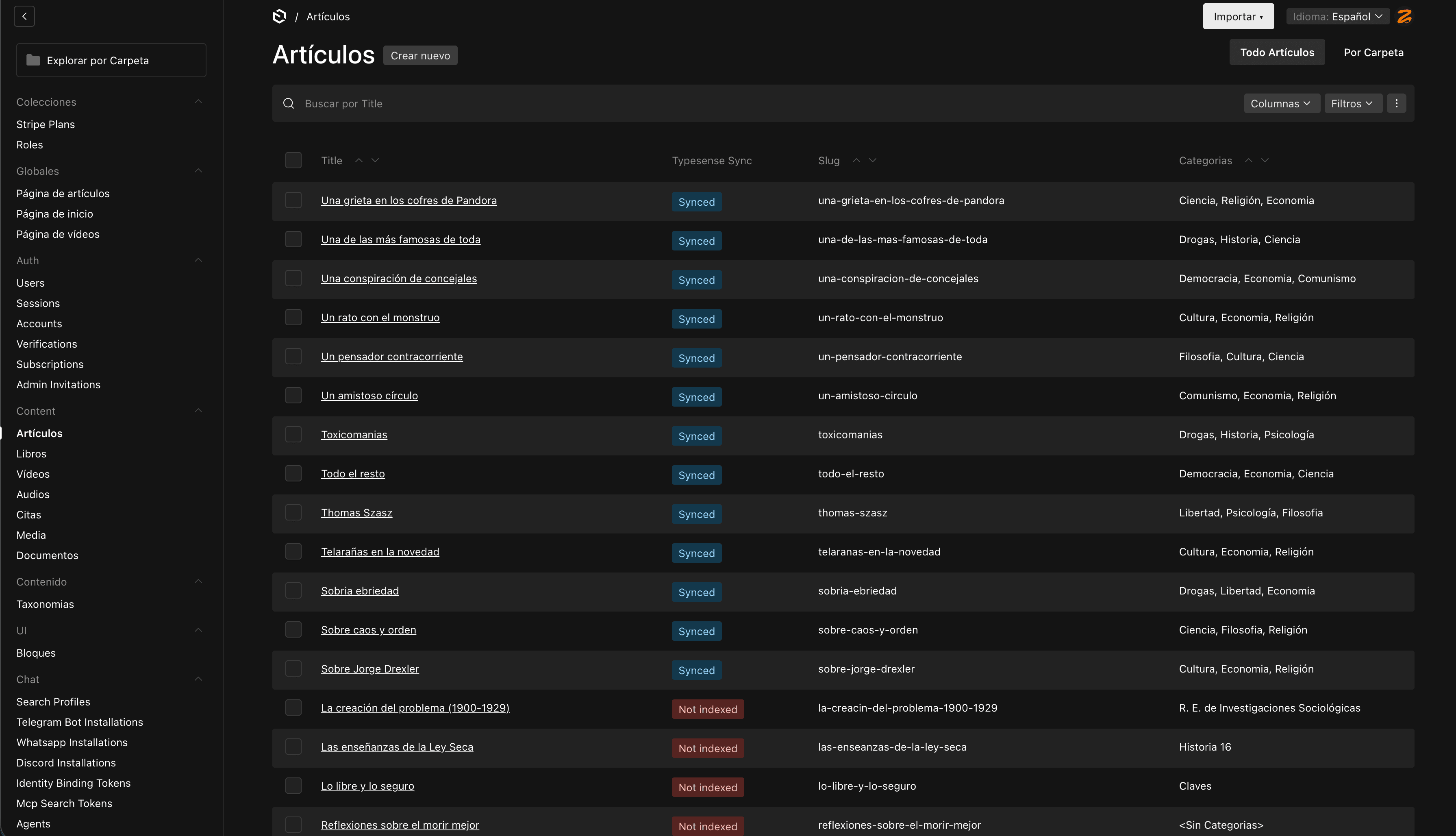Toggle the select-all checkbox in table header

pos(293,160)
